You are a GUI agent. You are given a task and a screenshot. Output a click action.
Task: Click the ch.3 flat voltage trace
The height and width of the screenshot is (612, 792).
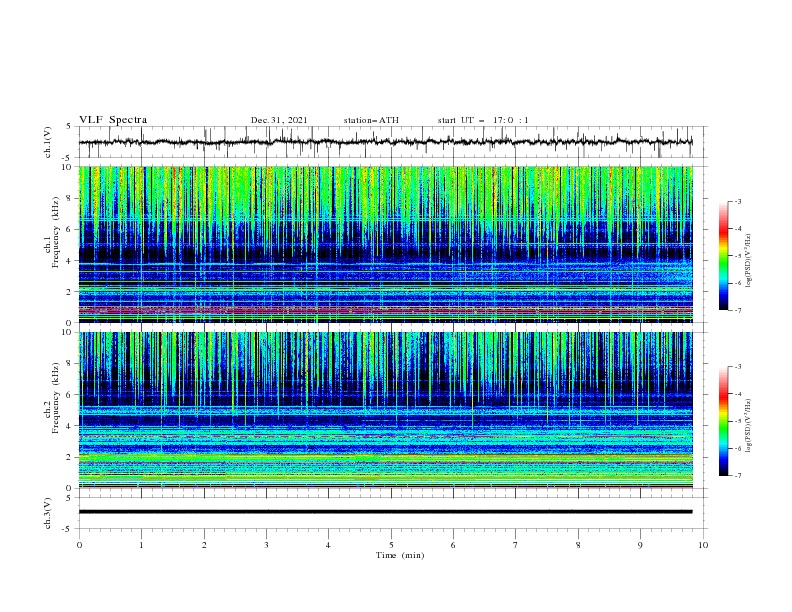(x=385, y=512)
